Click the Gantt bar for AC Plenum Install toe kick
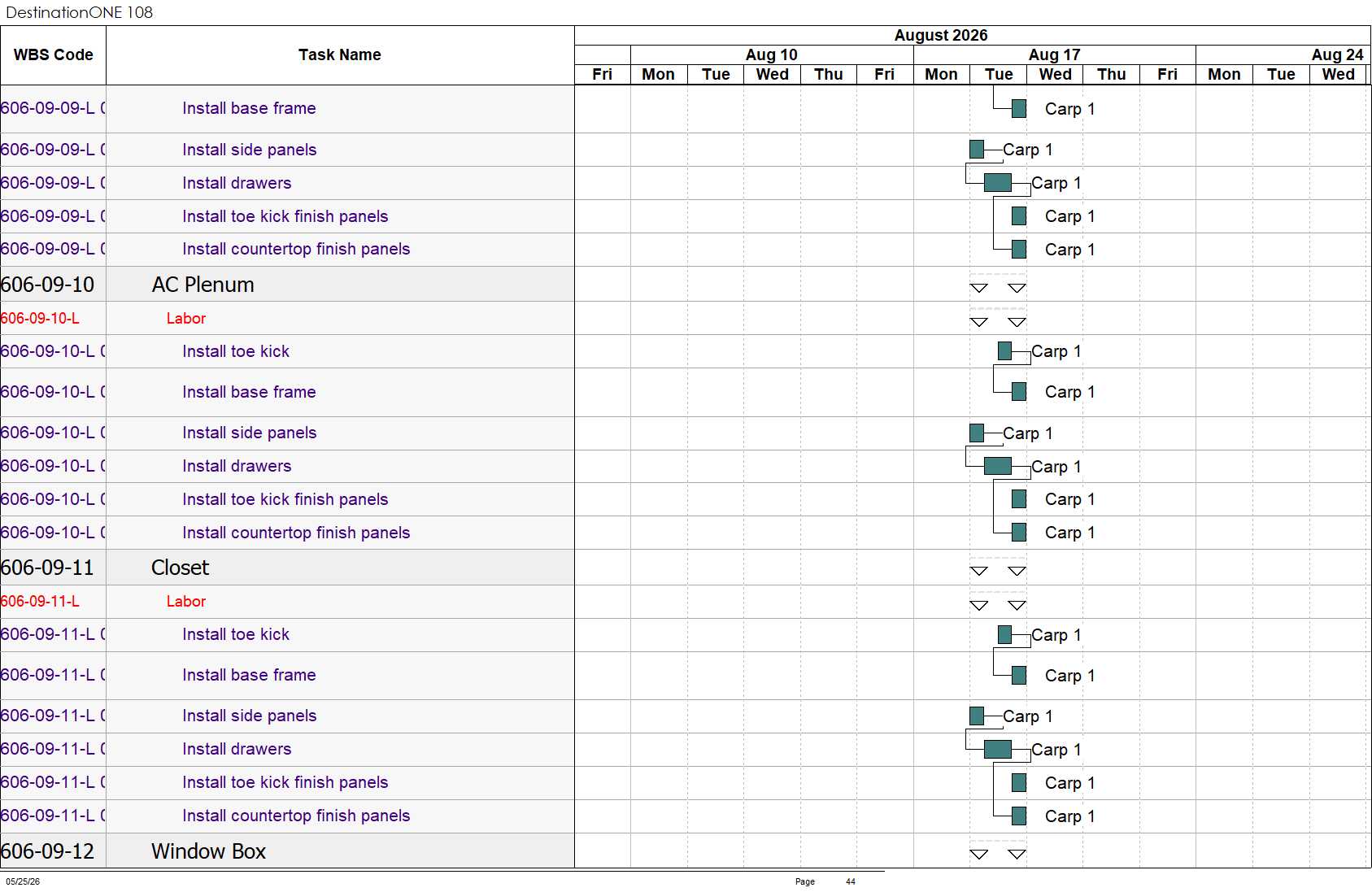This screenshot has height=892, width=1372. tap(1004, 351)
